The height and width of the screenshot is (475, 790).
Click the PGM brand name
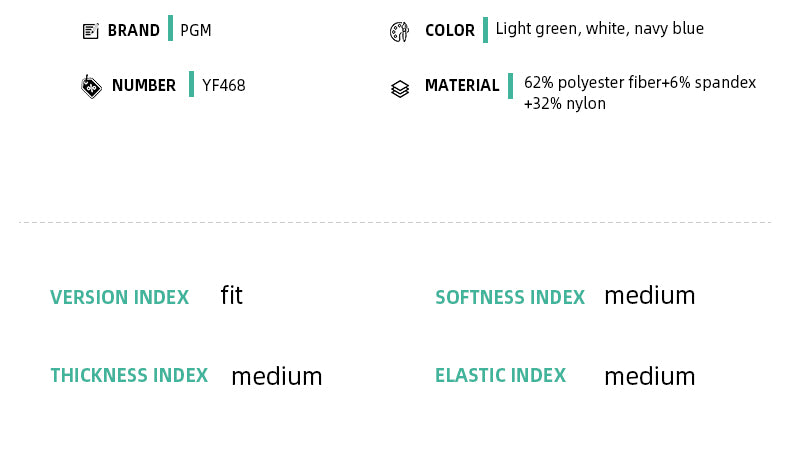196,31
